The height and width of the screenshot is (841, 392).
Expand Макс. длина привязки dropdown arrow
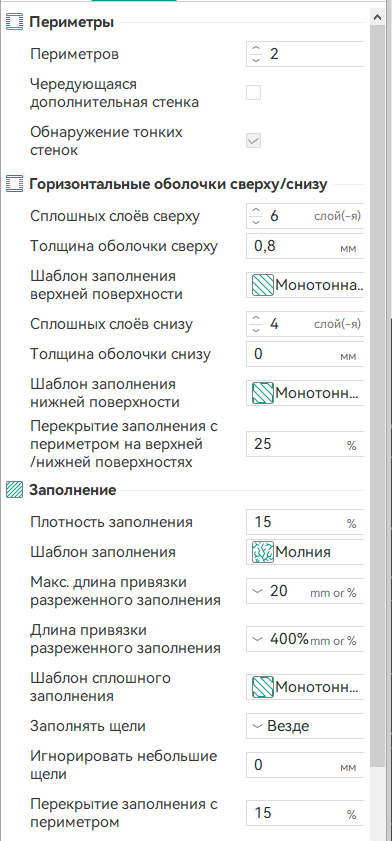pyautogui.click(x=257, y=591)
